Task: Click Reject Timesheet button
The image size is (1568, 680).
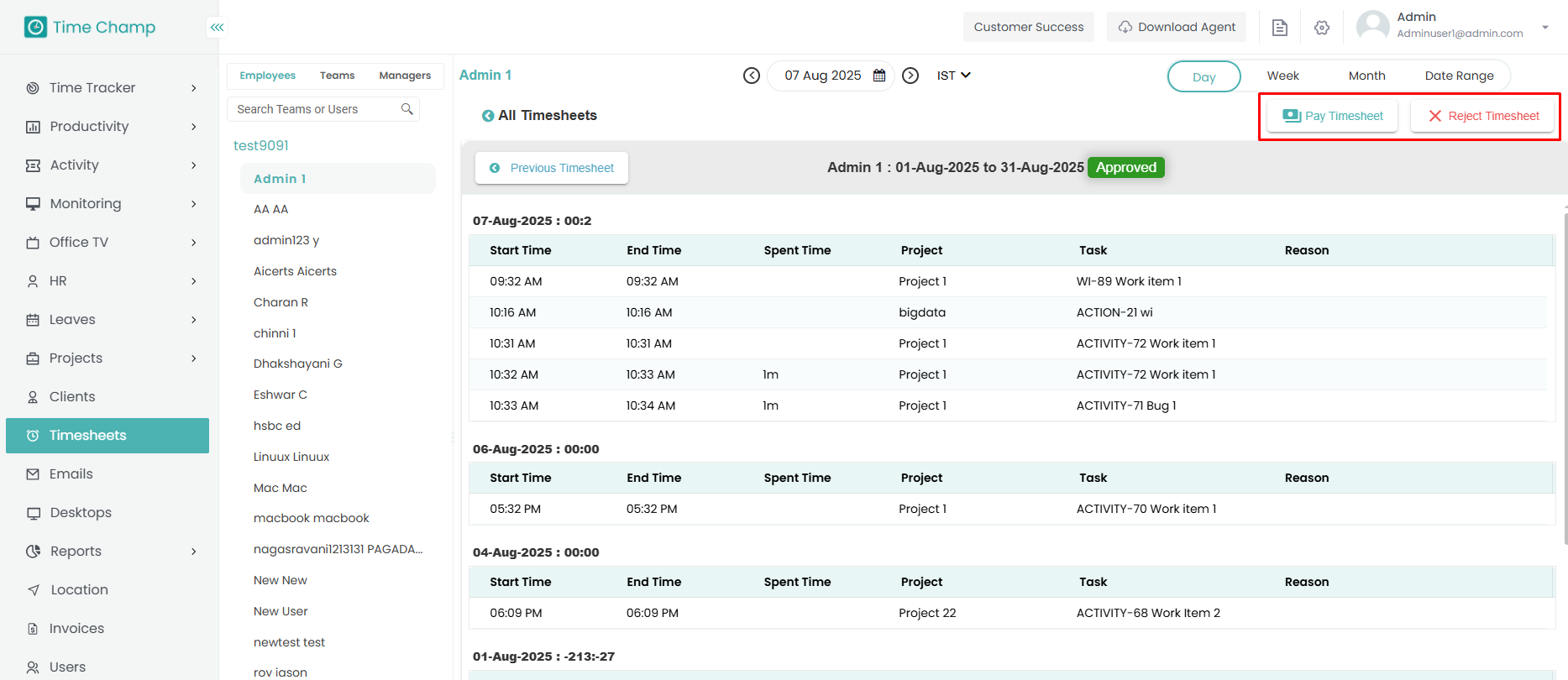Action: pos(1484,116)
